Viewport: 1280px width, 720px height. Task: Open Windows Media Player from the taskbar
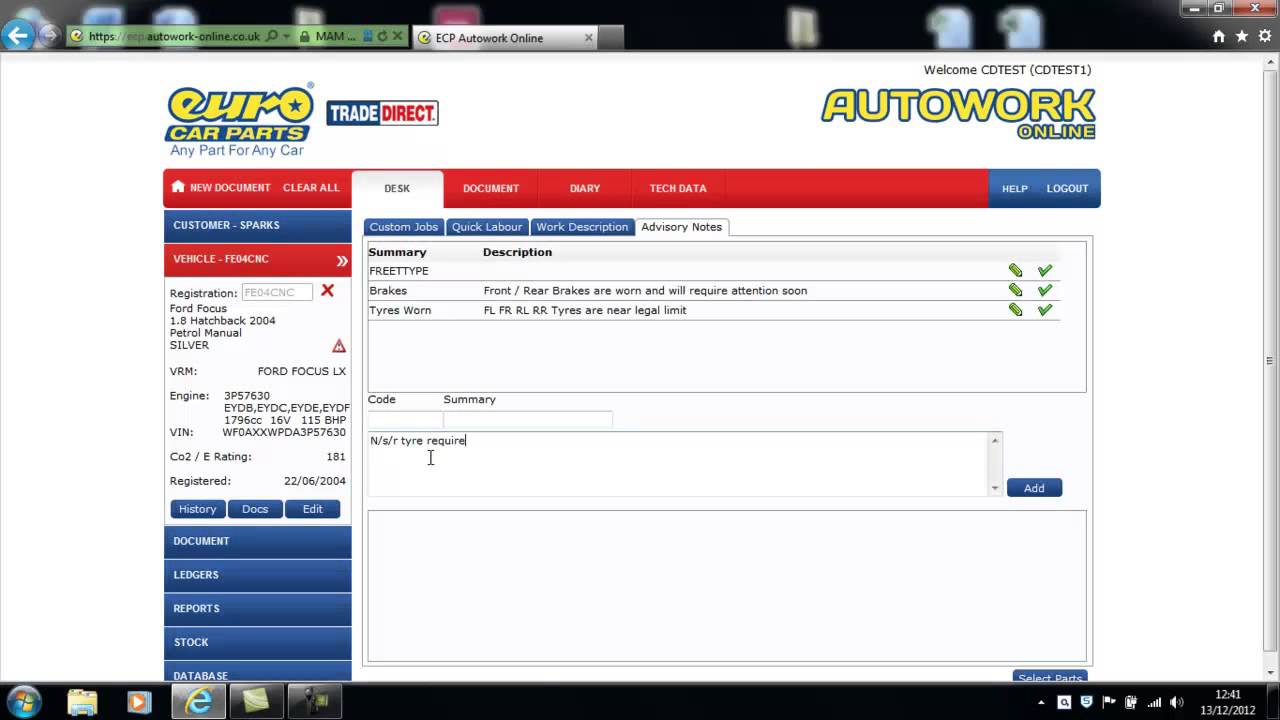click(139, 702)
